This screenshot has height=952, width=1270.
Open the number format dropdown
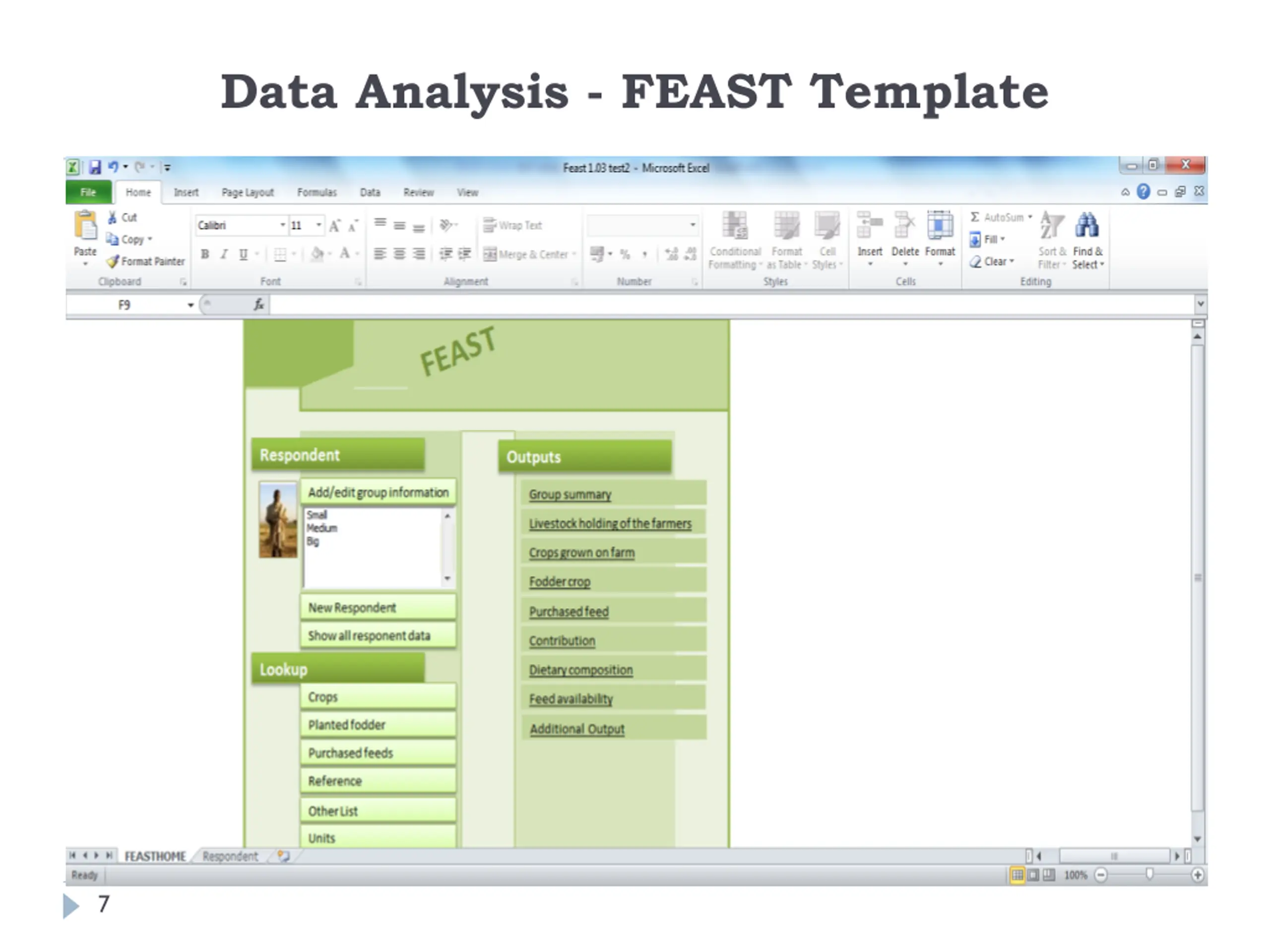[x=693, y=225]
